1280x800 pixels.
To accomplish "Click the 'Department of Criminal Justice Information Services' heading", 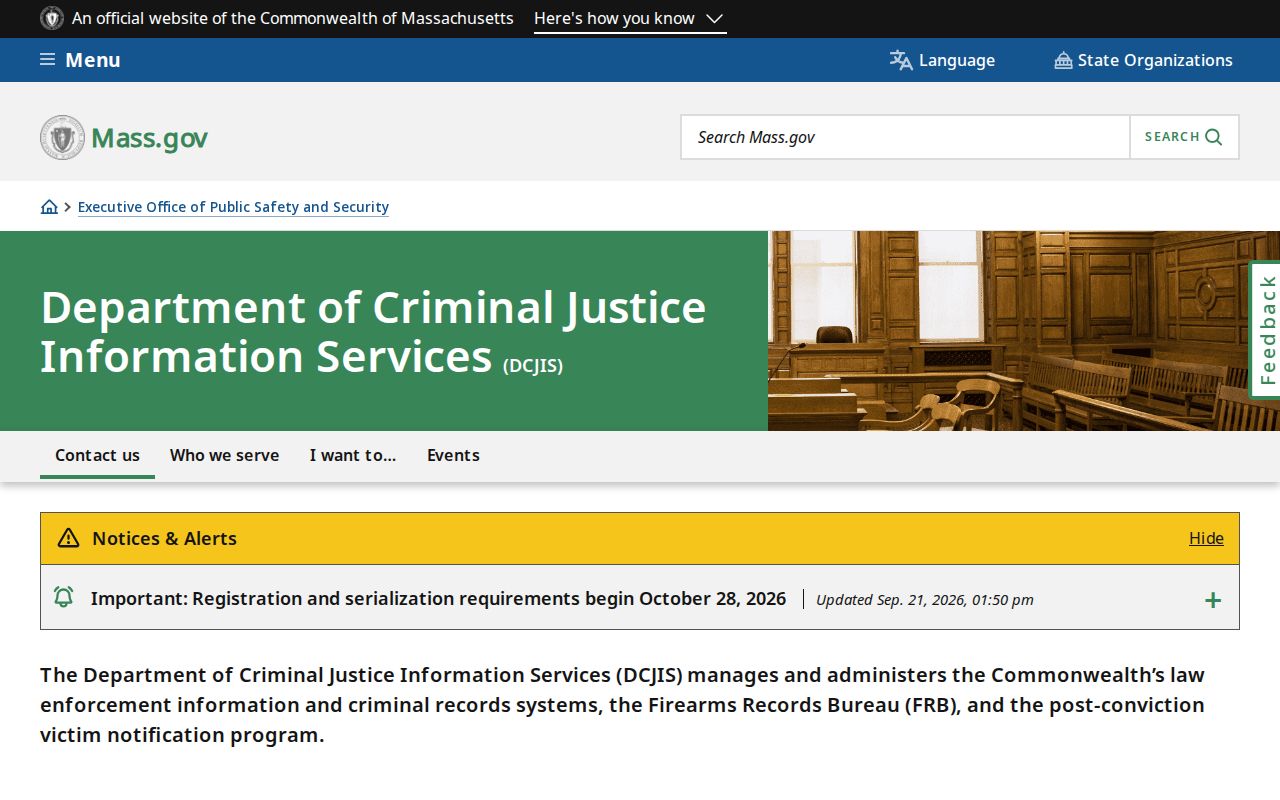I will [x=373, y=331].
